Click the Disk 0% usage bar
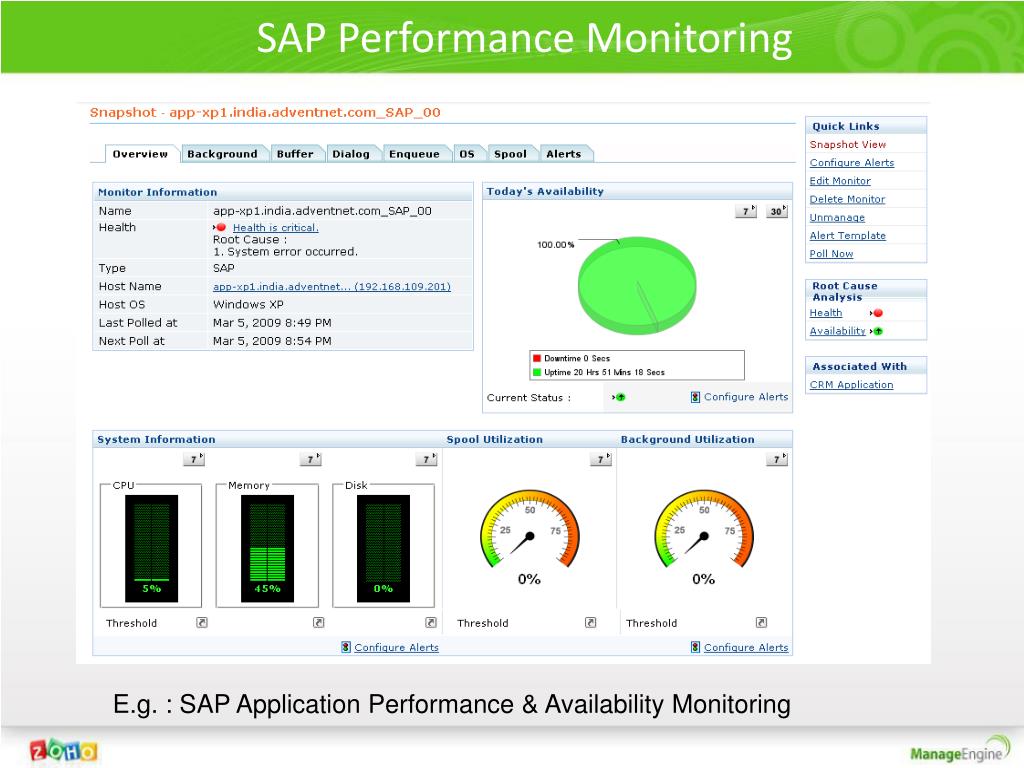 [x=383, y=549]
